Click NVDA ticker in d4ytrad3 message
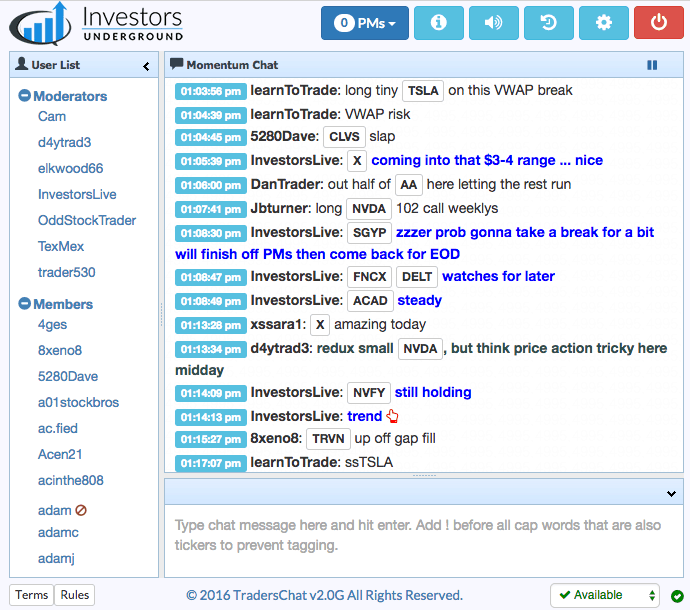690x610 pixels. click(x=420, y=349)
